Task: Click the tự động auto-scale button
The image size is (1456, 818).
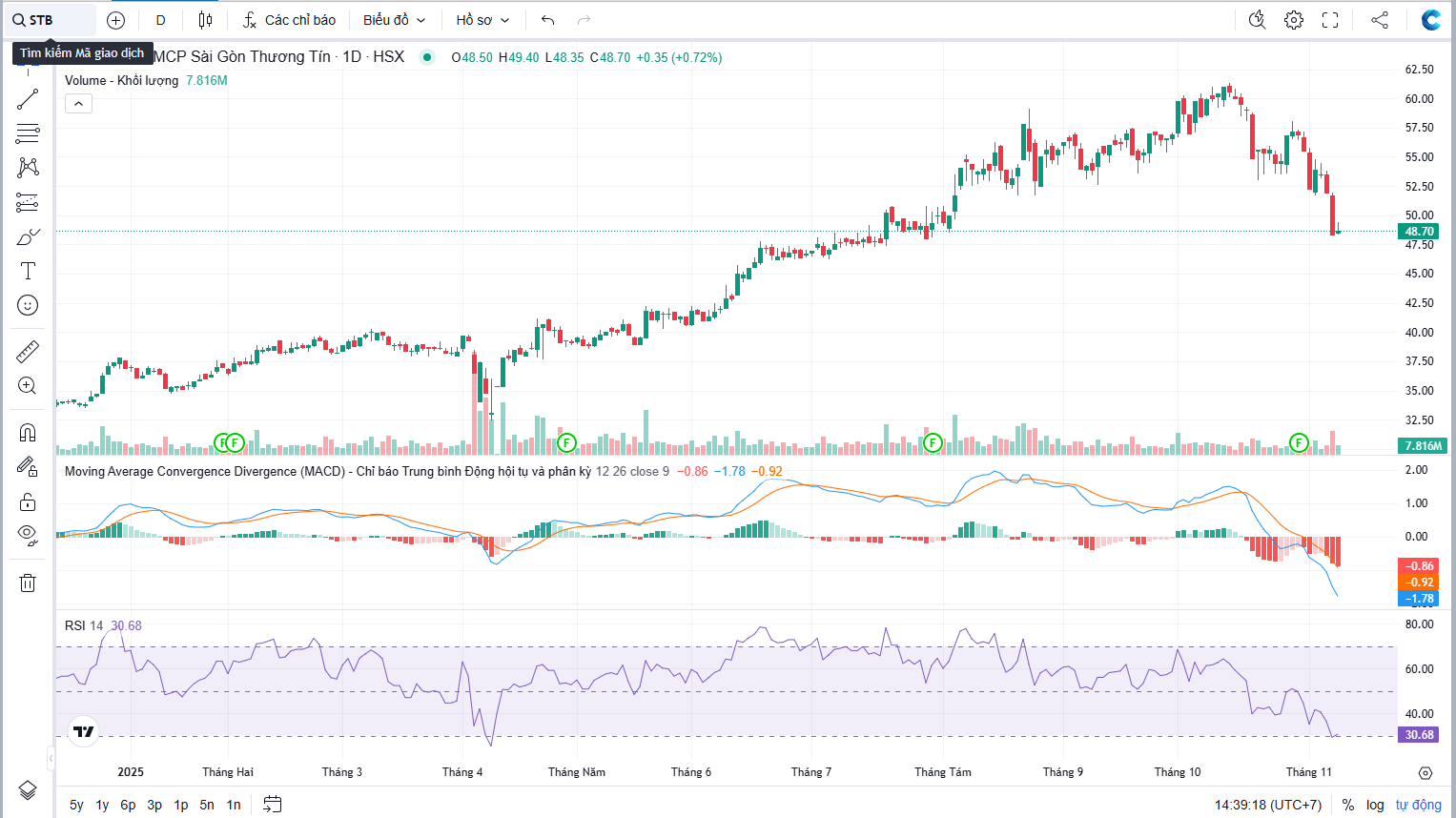Action: pyautogui.click(x=1418, y=805)
